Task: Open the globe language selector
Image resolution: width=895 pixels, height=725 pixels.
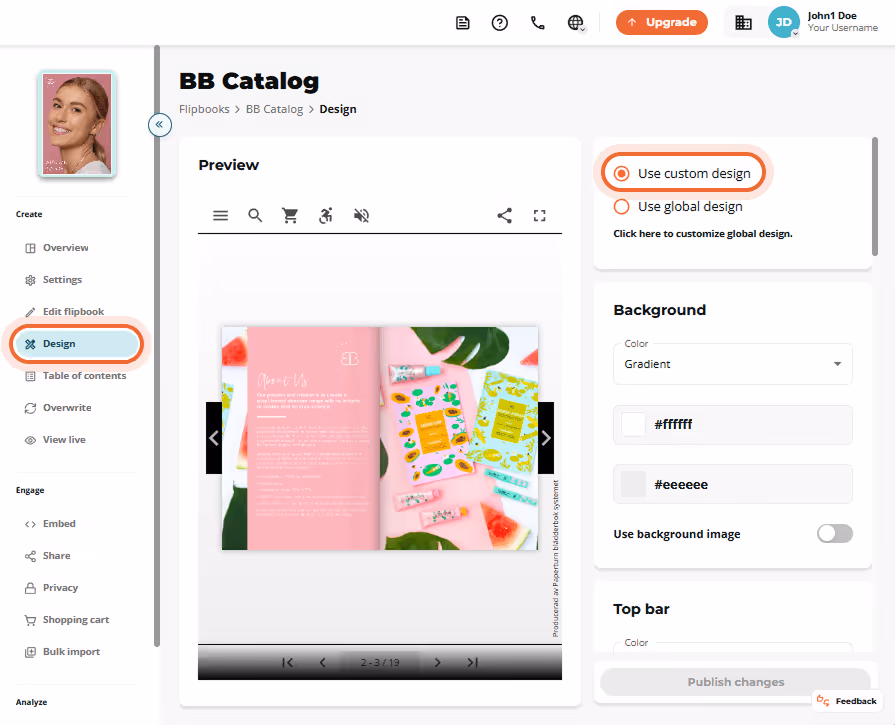Action: click(576, 23)
